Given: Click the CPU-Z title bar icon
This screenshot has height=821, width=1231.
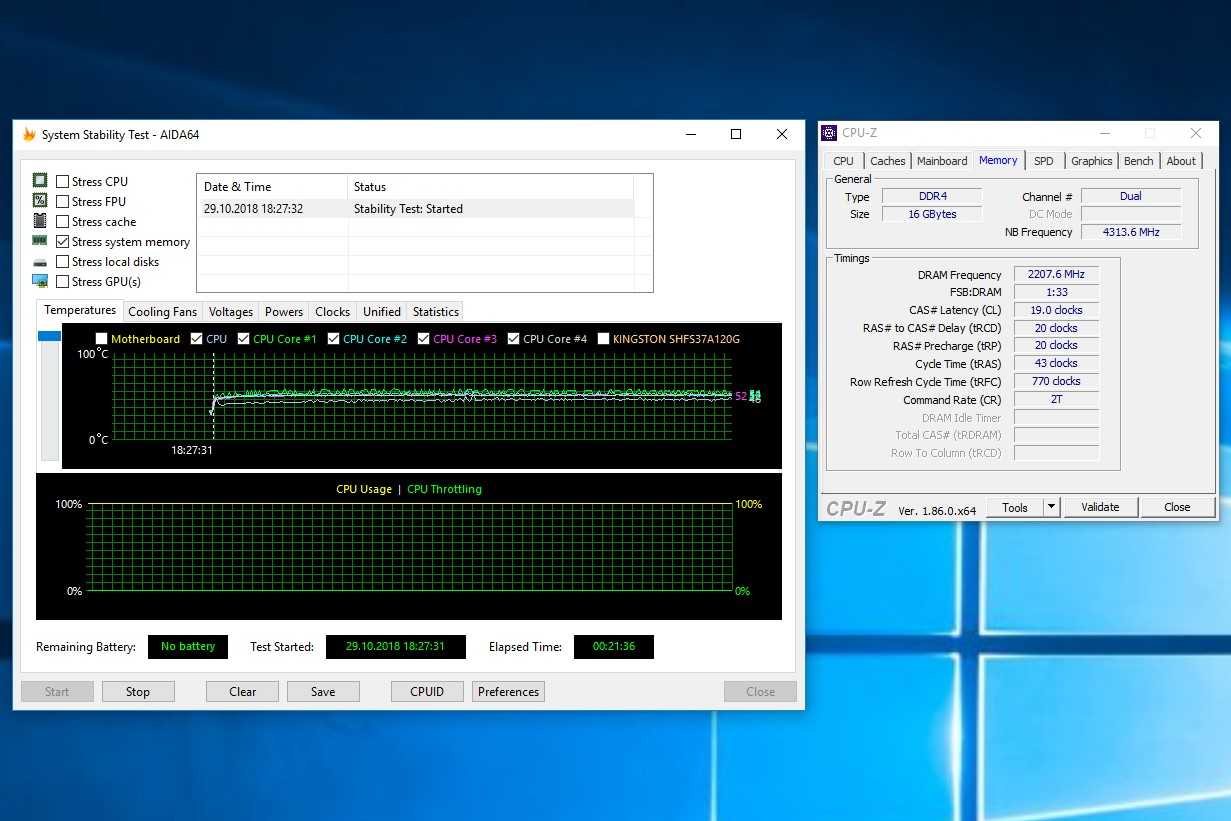Looking at the screenshot, I should point(828,133).
